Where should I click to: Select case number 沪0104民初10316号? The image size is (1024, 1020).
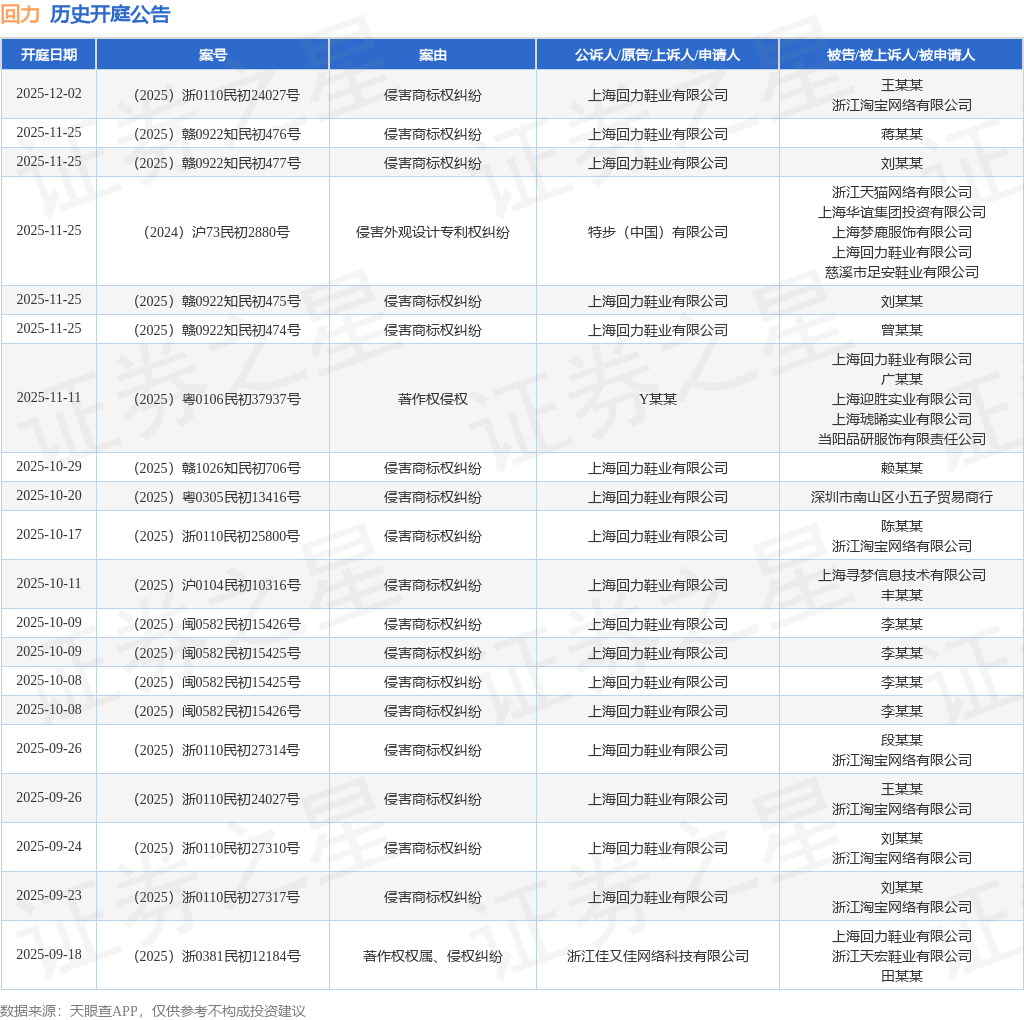[217, 585]
